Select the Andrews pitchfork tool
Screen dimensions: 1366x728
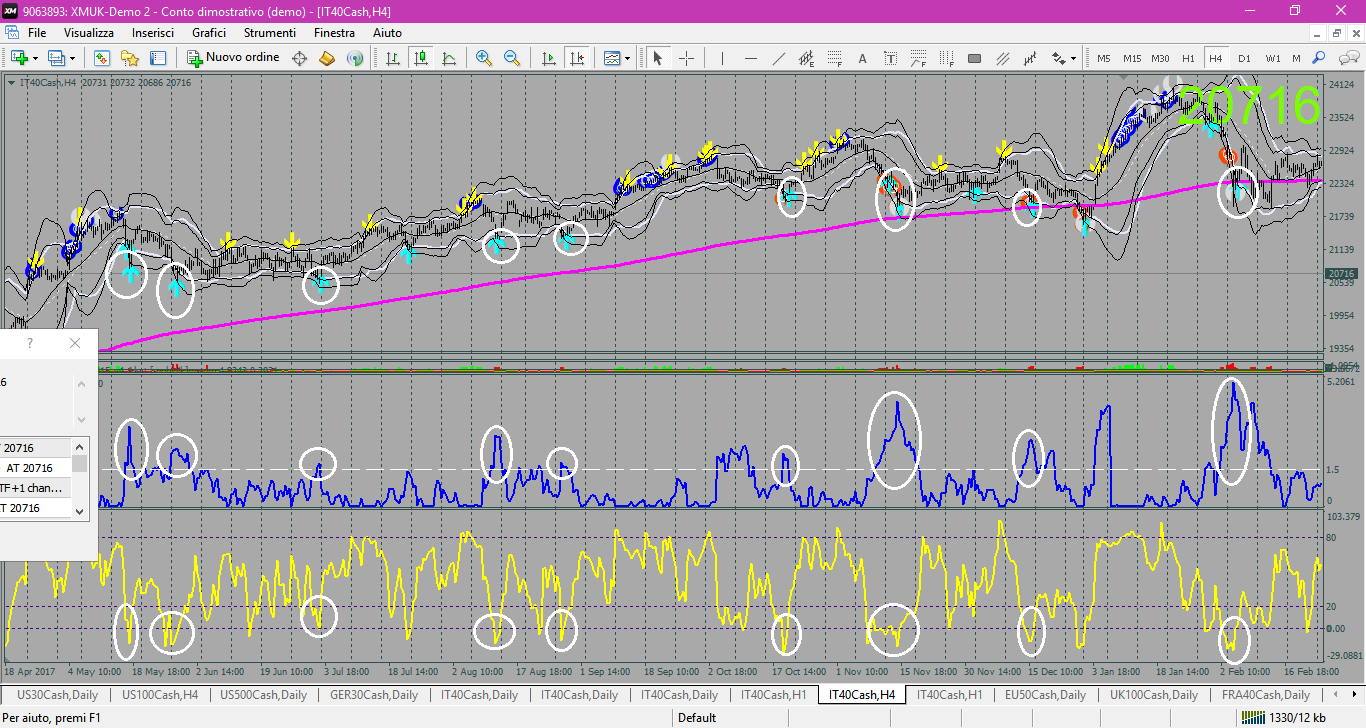click(1002, 58)
